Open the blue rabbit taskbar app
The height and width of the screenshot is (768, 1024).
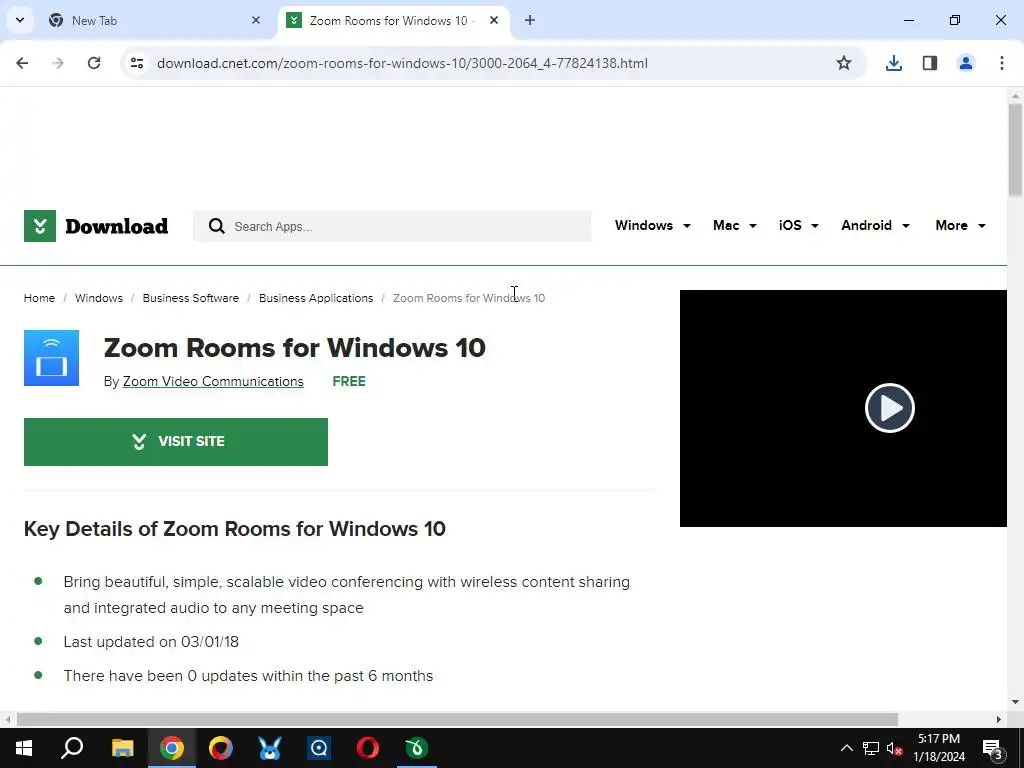(270, 748)
